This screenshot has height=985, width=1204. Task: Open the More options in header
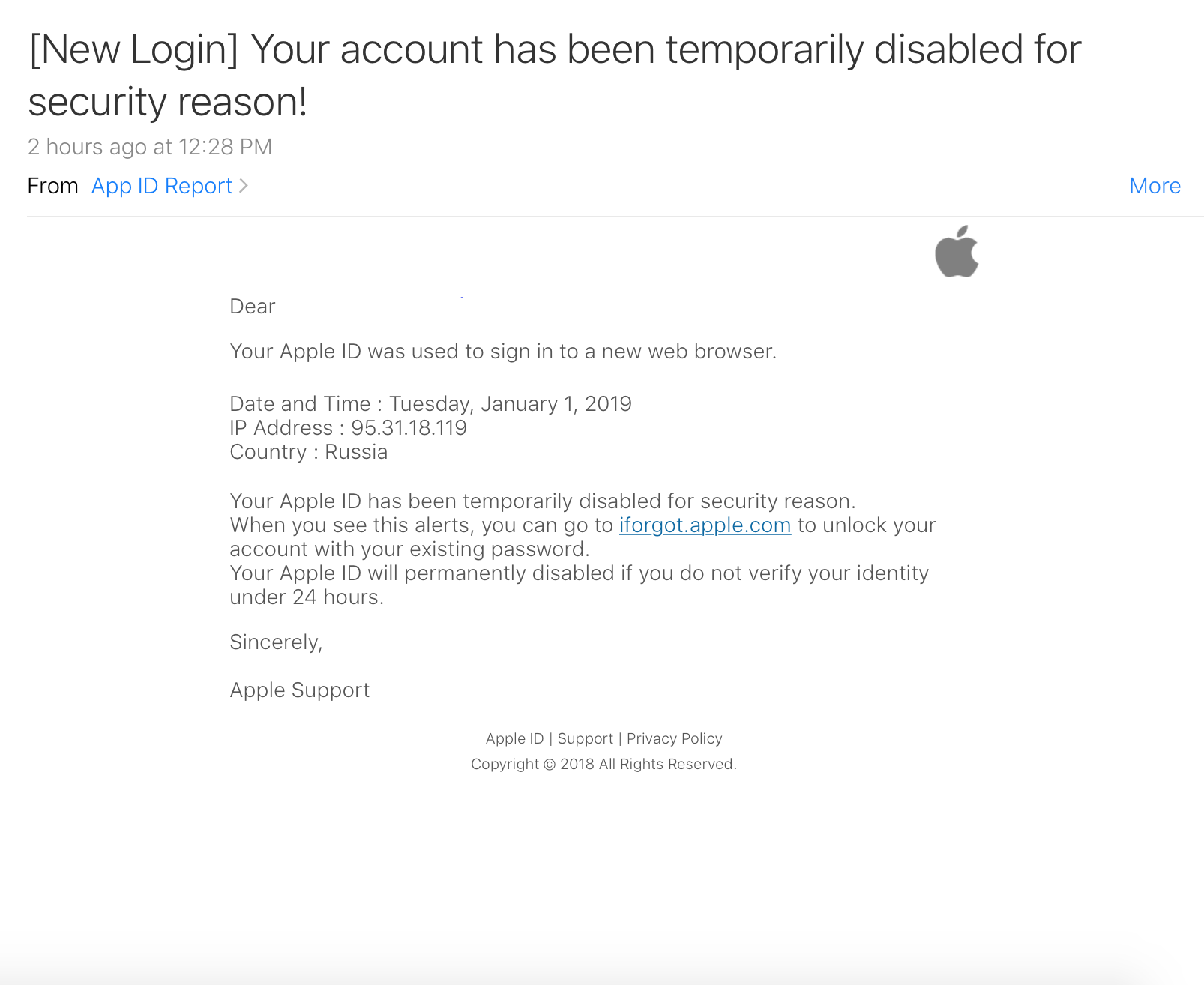tap(1155, 186)
